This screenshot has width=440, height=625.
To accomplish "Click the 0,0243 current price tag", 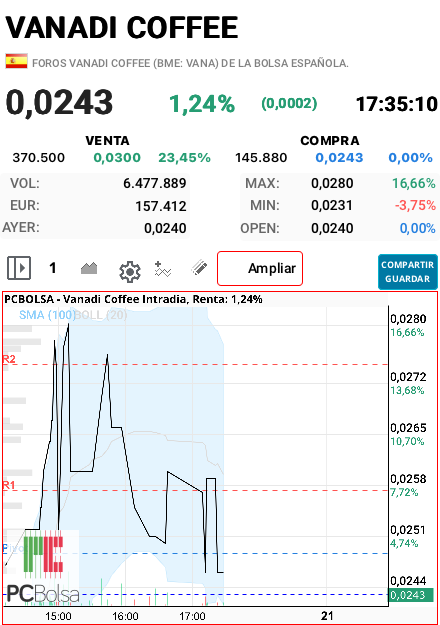I will [411, 595].
